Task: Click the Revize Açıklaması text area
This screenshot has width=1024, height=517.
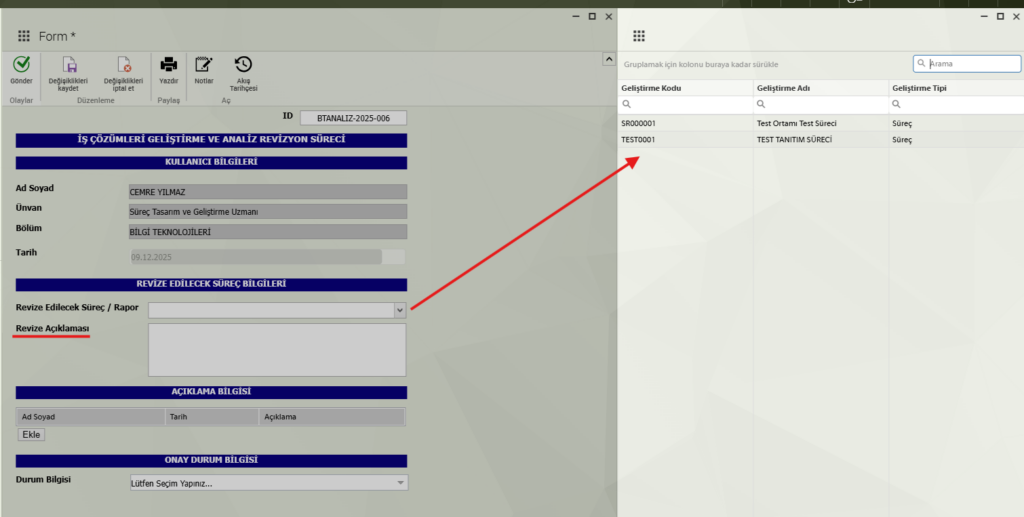Action: click(277, 349)
